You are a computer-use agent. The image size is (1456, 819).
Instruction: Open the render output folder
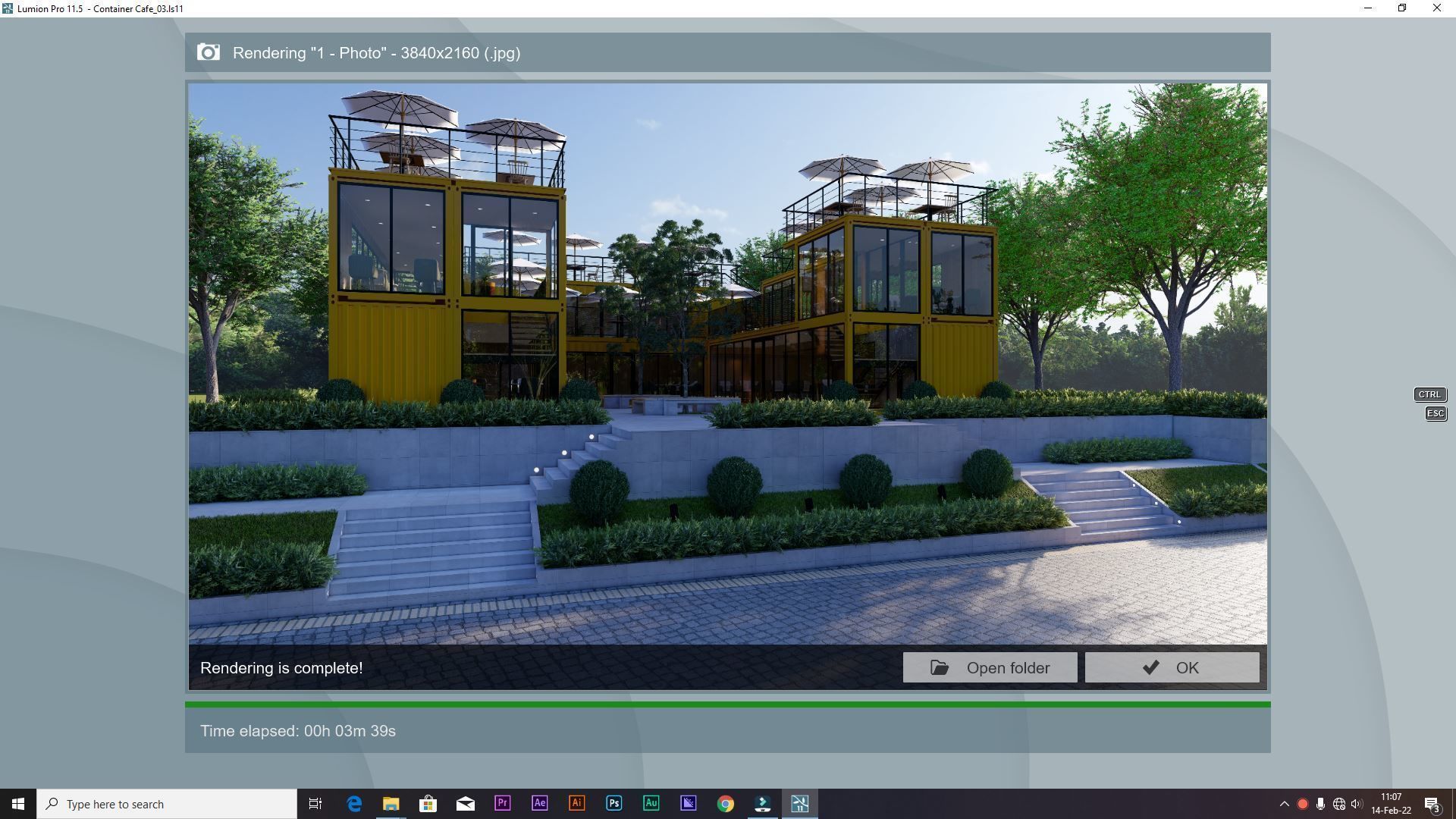point(990,667)
